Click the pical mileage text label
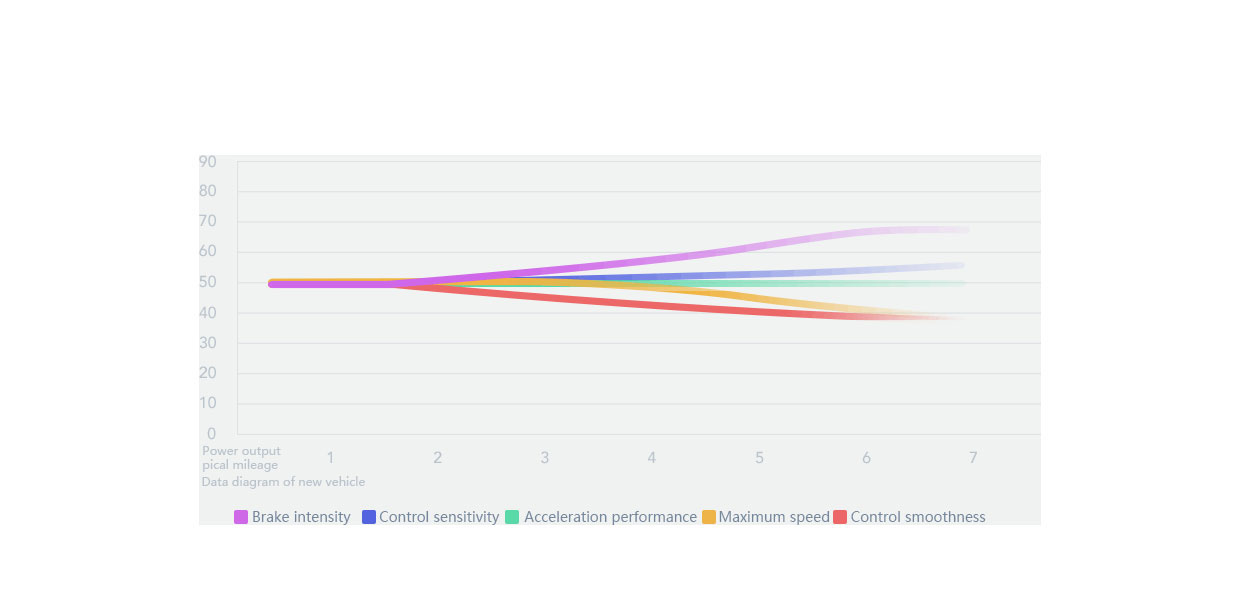This screenshot has height=600, width=1240. [x=240, y=465]
